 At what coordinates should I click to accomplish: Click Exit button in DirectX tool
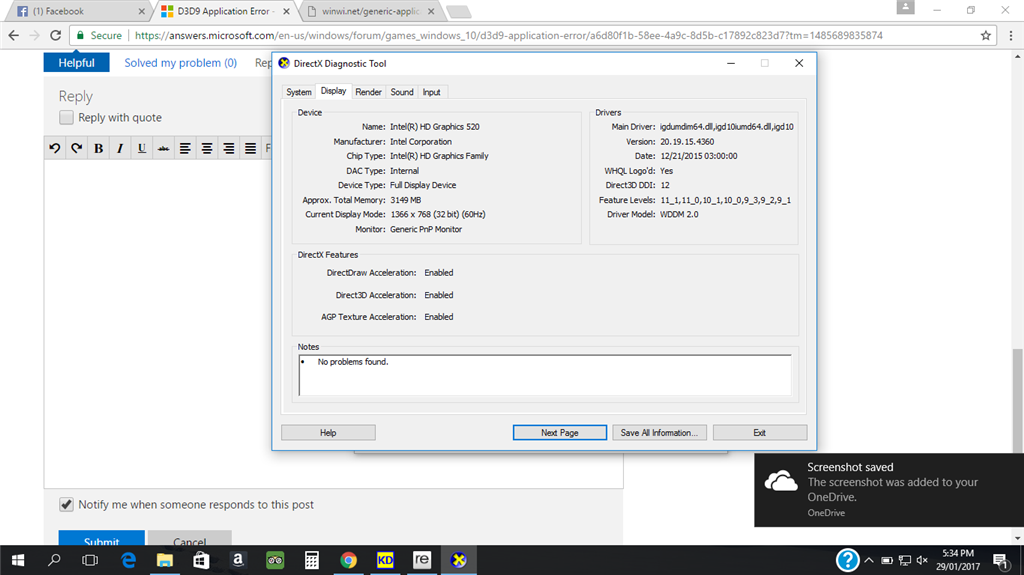tap(760, 433)
